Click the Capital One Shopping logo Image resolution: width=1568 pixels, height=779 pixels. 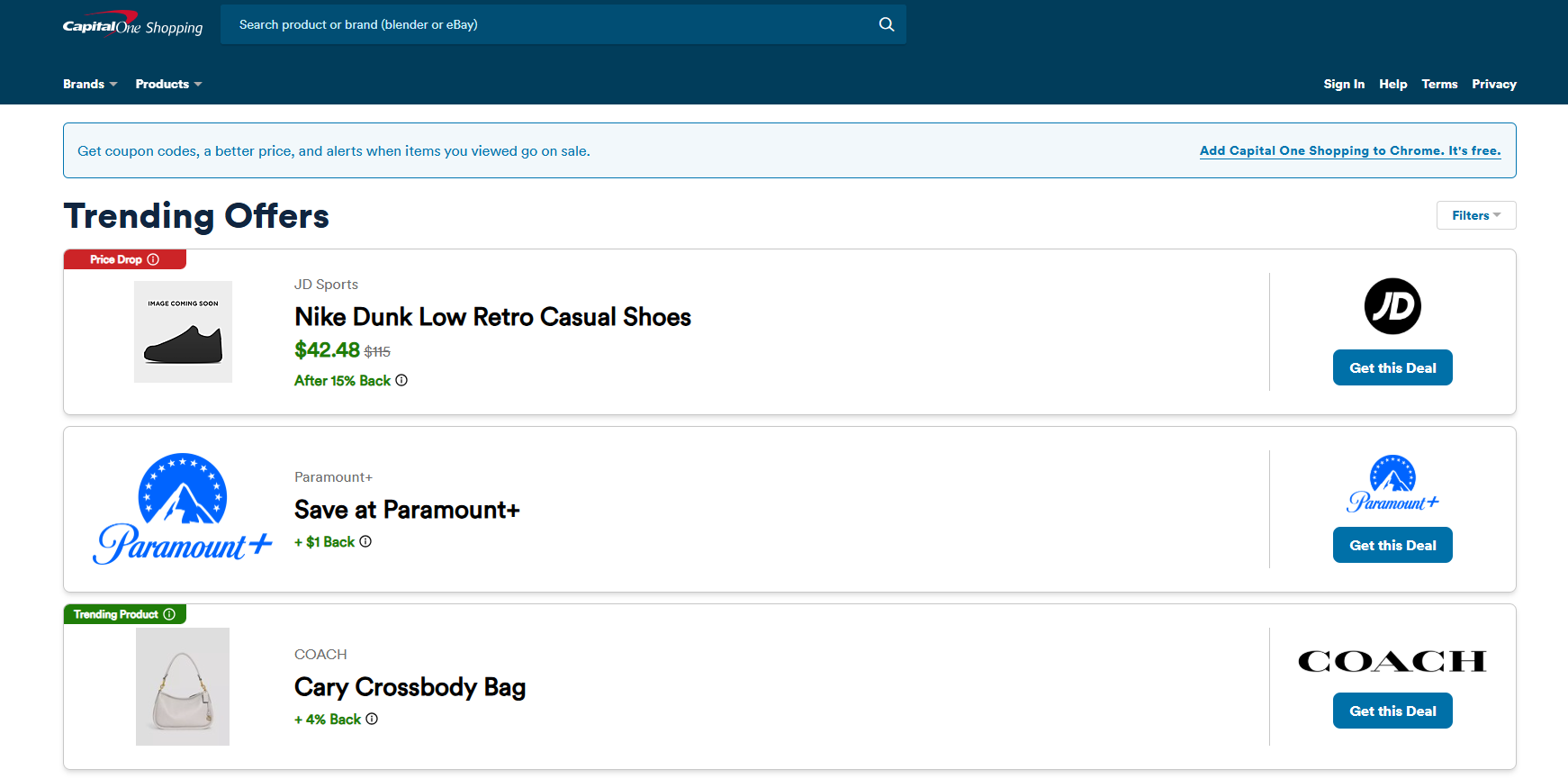[x=133, y=24]
